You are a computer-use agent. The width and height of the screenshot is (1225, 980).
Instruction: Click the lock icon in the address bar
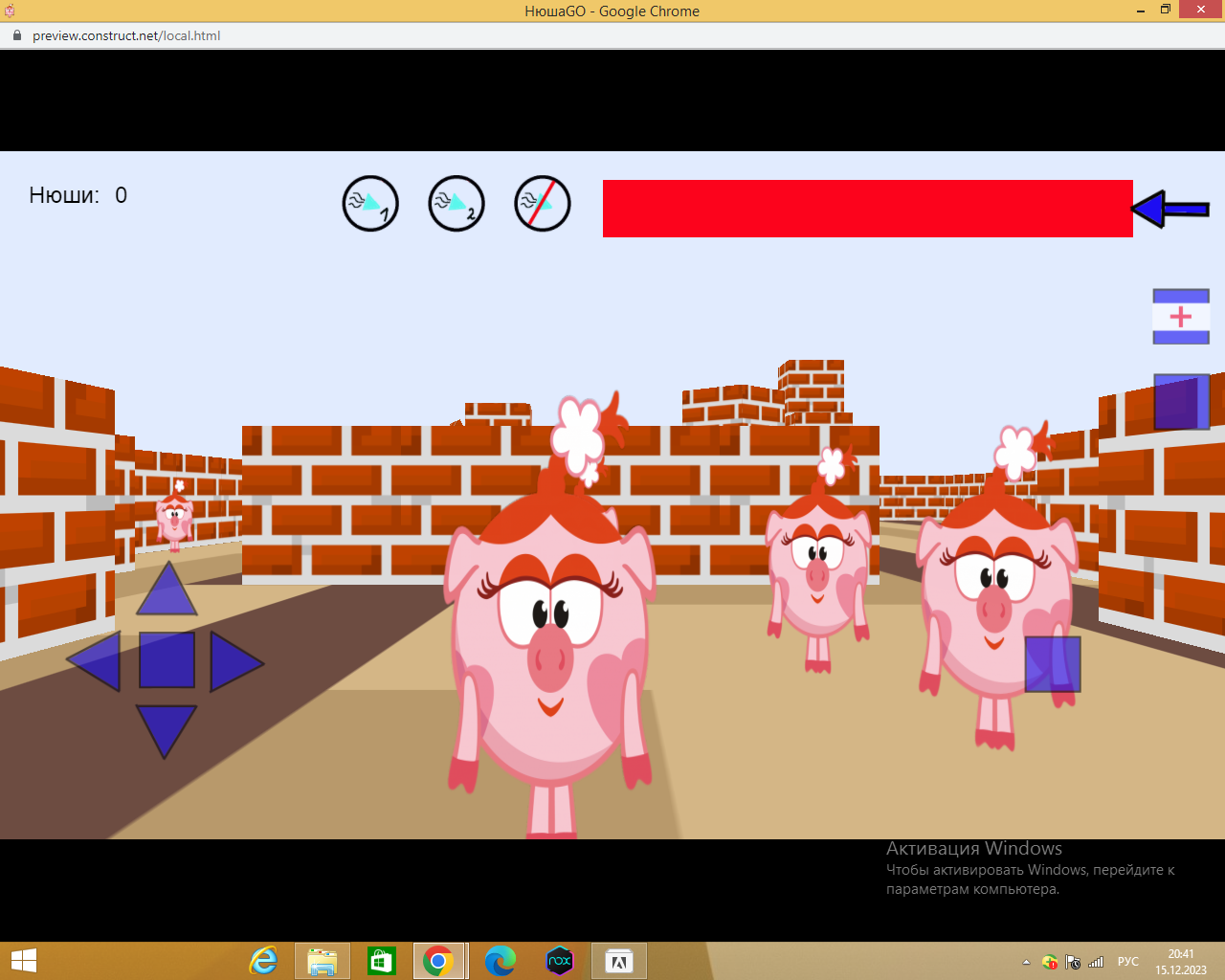pyautogui.click(x=16, y=35)
